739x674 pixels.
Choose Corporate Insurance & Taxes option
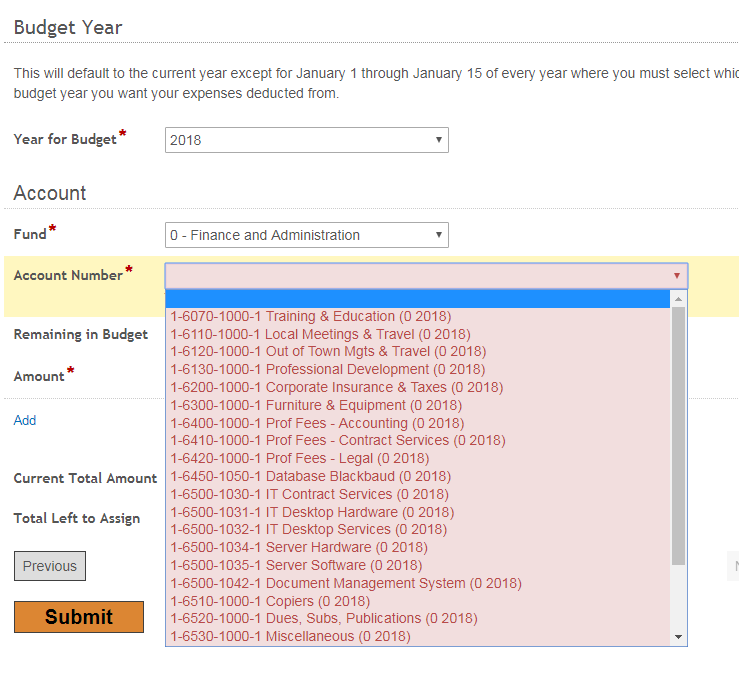click(418, 387)
